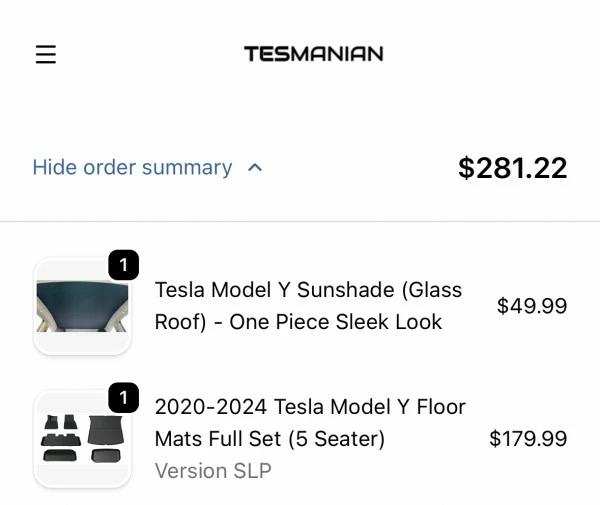600x505 pixels.
Task: Click the One Piece Sleek Look text line
Action: tap(298, 322)
